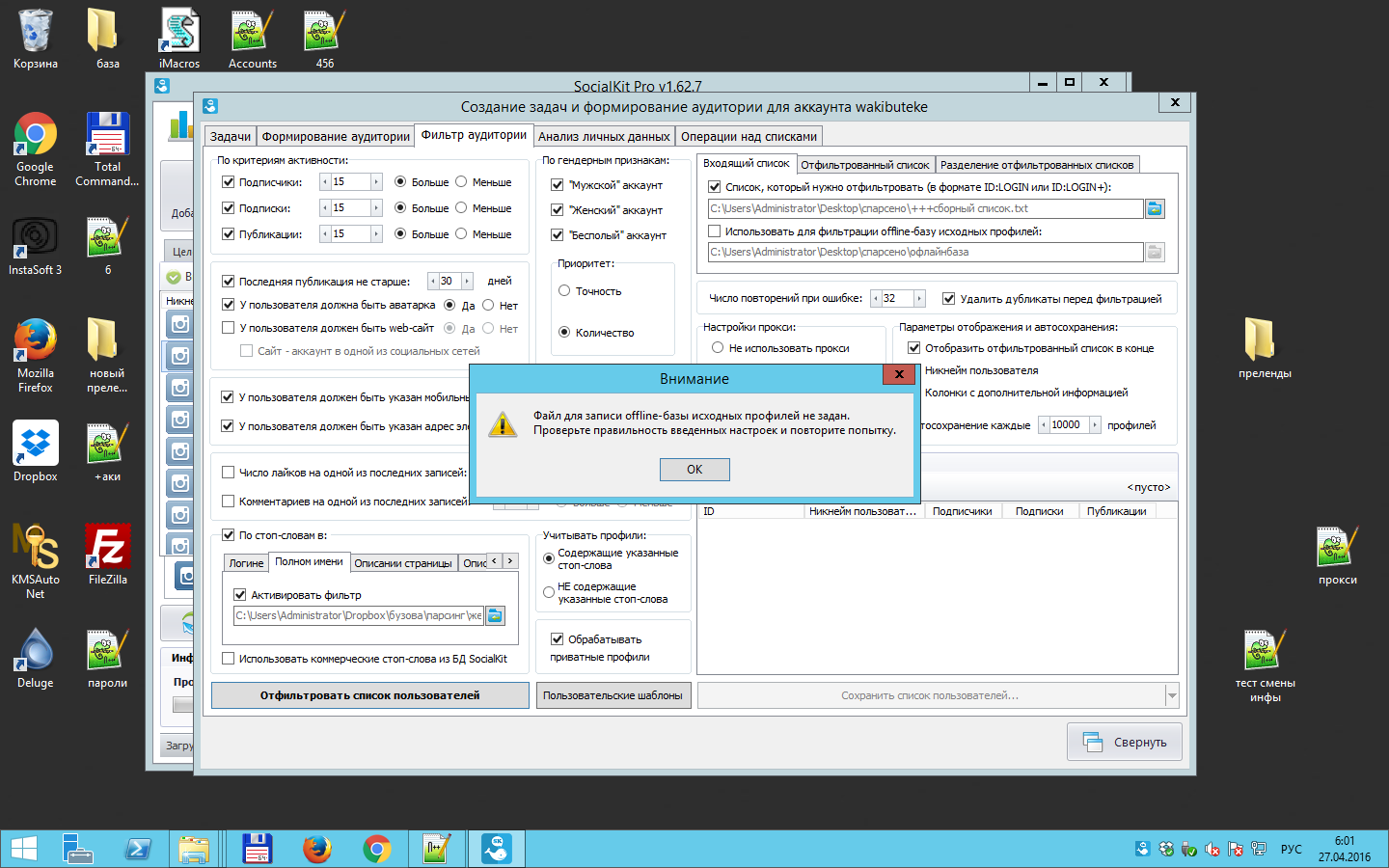The image size is (1389, 868).
Task: Toggle Обрабатывать приватные профили checkbox
Action: pyautogui.click(x=557, y=639)
